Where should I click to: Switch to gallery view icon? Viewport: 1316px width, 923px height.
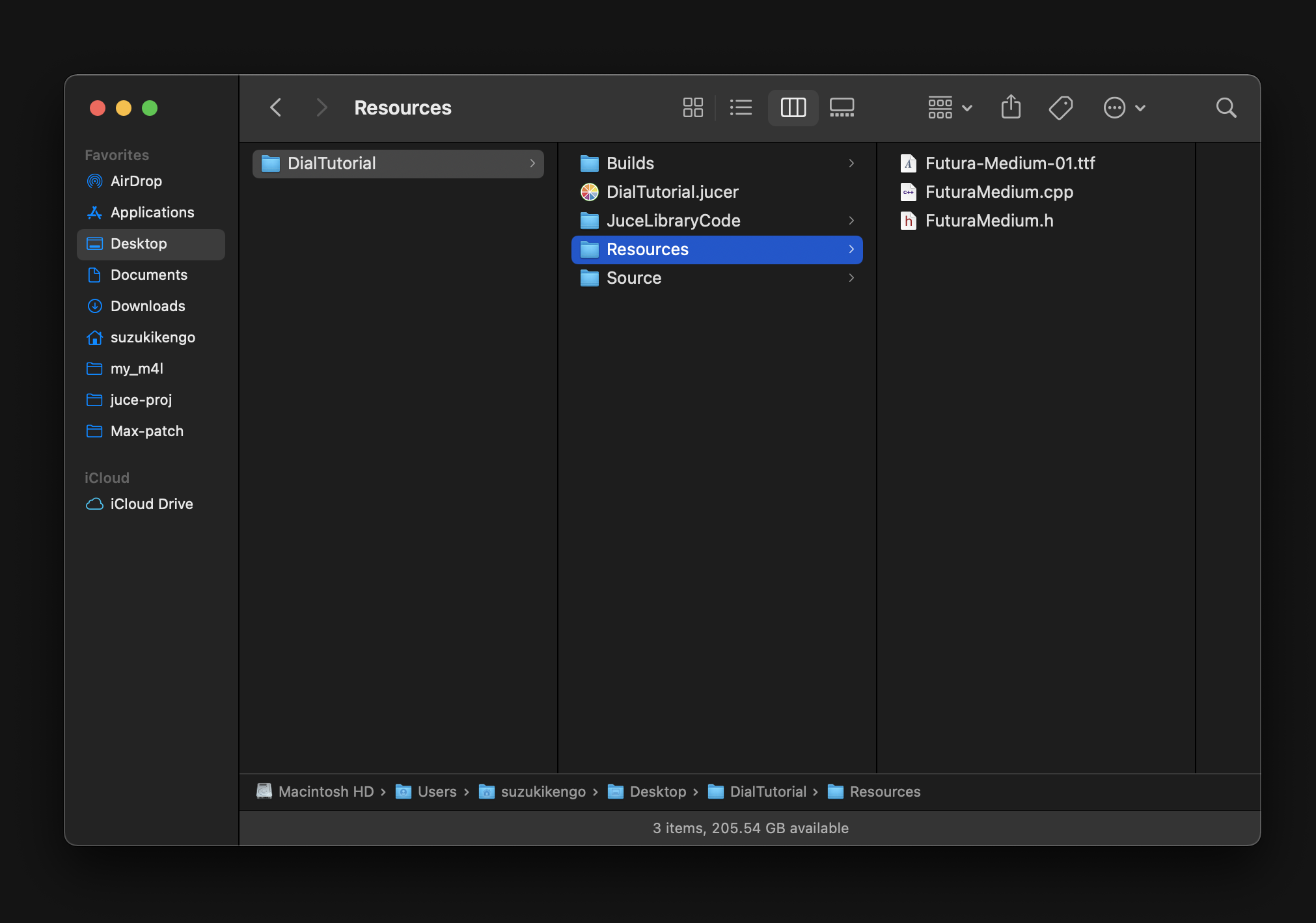click(841, 107)
